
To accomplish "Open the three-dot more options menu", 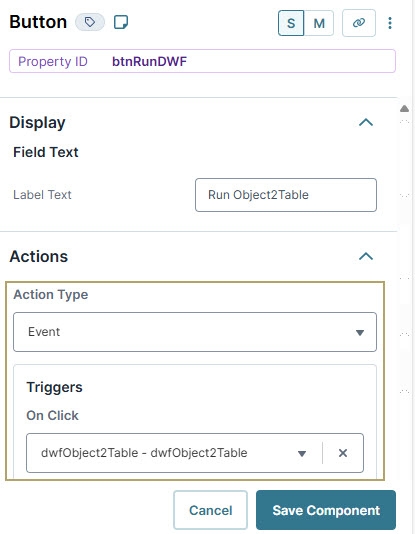I will 390,23.
